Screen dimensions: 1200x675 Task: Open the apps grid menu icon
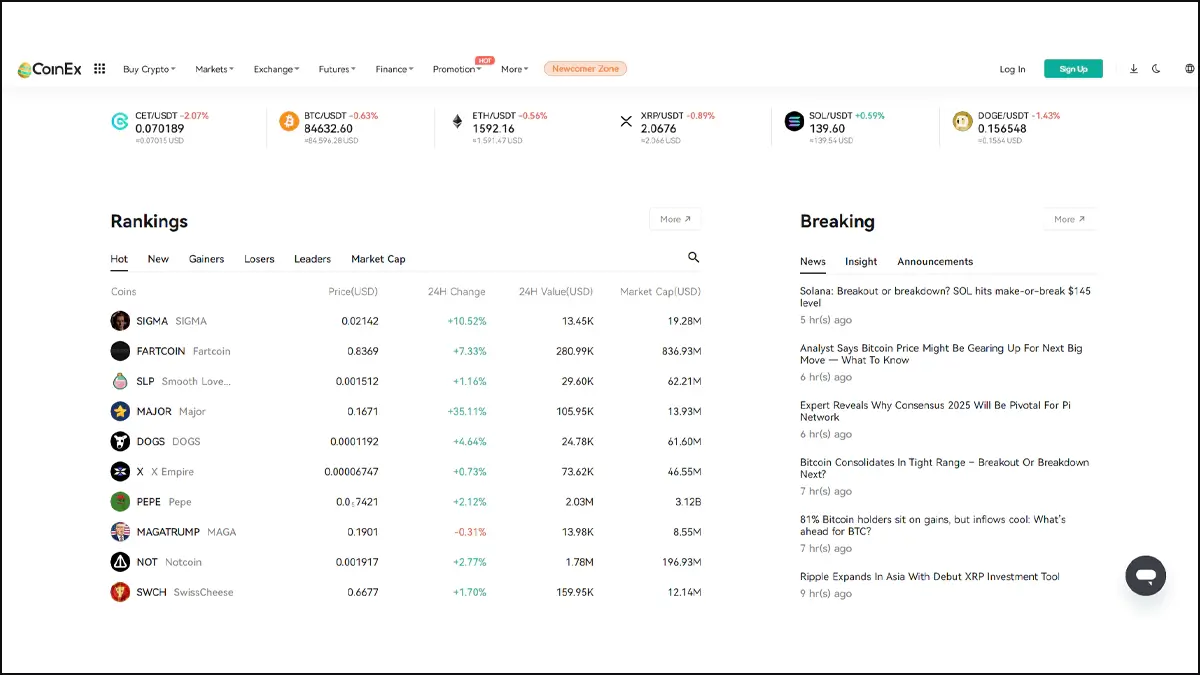[x=100, y=69]
